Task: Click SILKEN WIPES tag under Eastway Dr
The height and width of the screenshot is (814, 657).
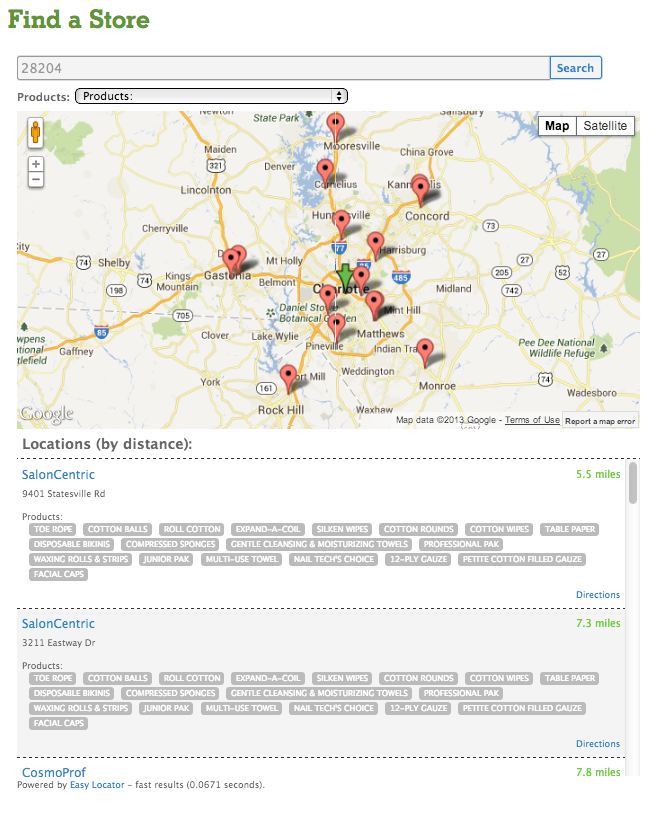Action: pos(342,678)
